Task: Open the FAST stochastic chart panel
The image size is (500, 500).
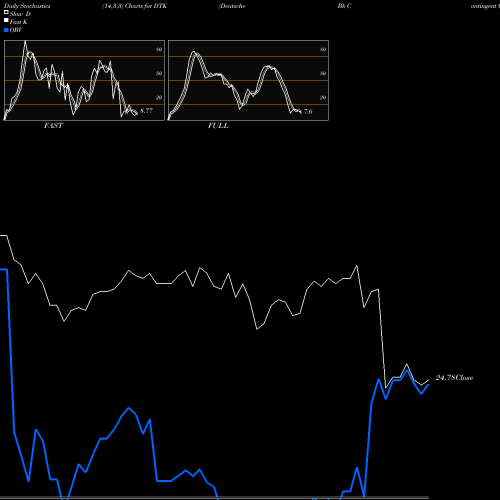Action: point(84,80)
